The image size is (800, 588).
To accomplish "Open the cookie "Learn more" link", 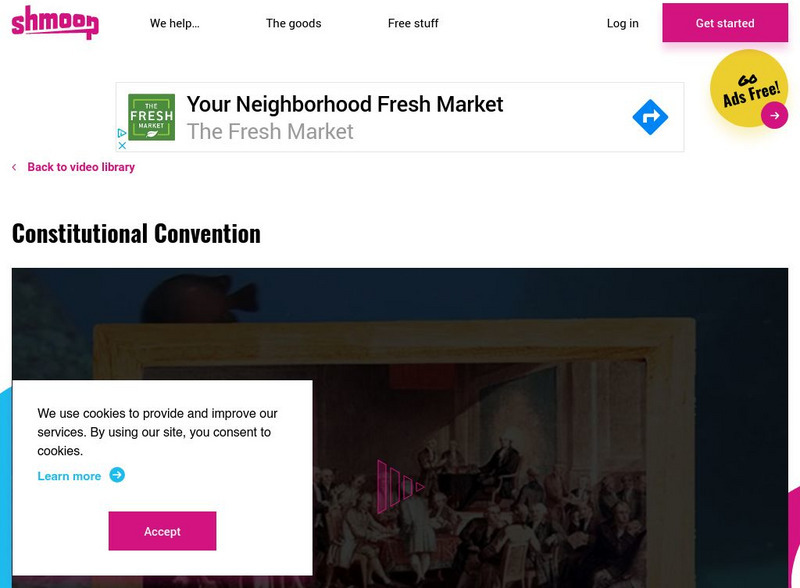I will (x=69, y=476).
